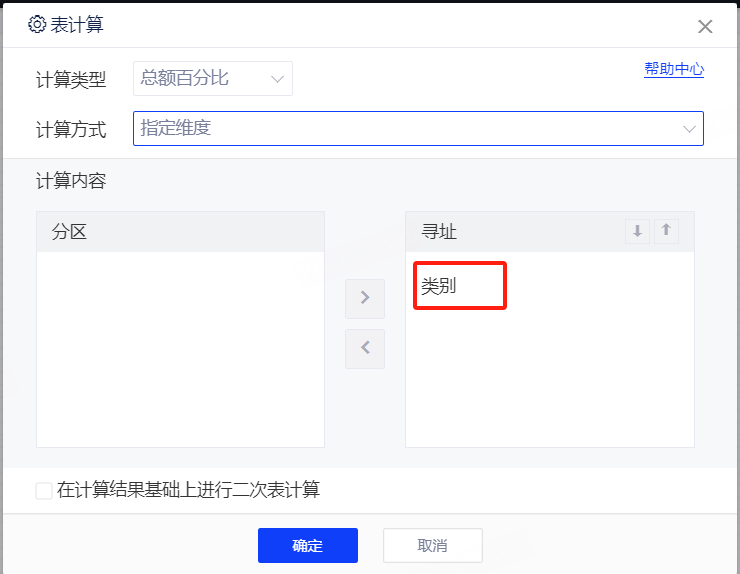
Task: Click the 寻址 list header title
Action: click(439, 232)
